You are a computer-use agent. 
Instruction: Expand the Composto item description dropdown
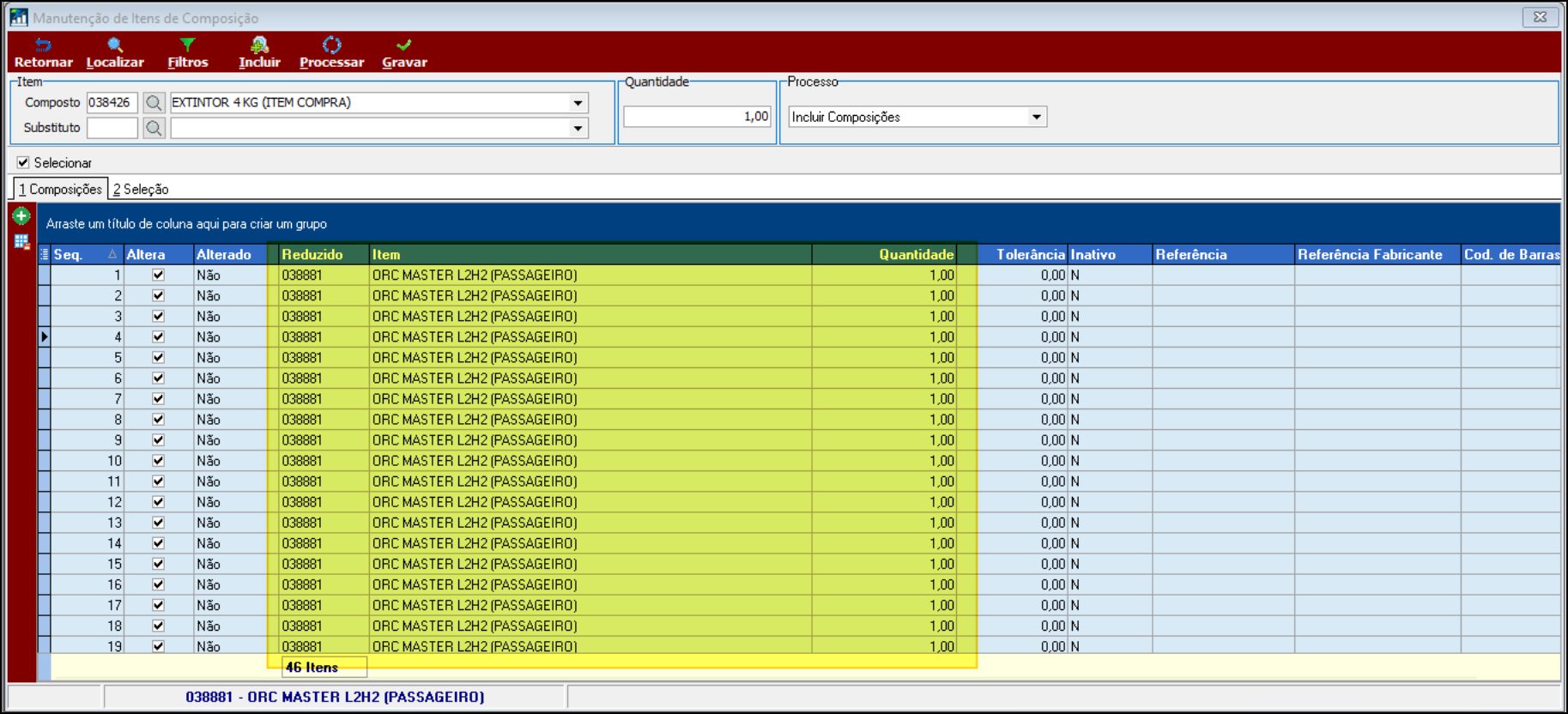tap(578, 103)
